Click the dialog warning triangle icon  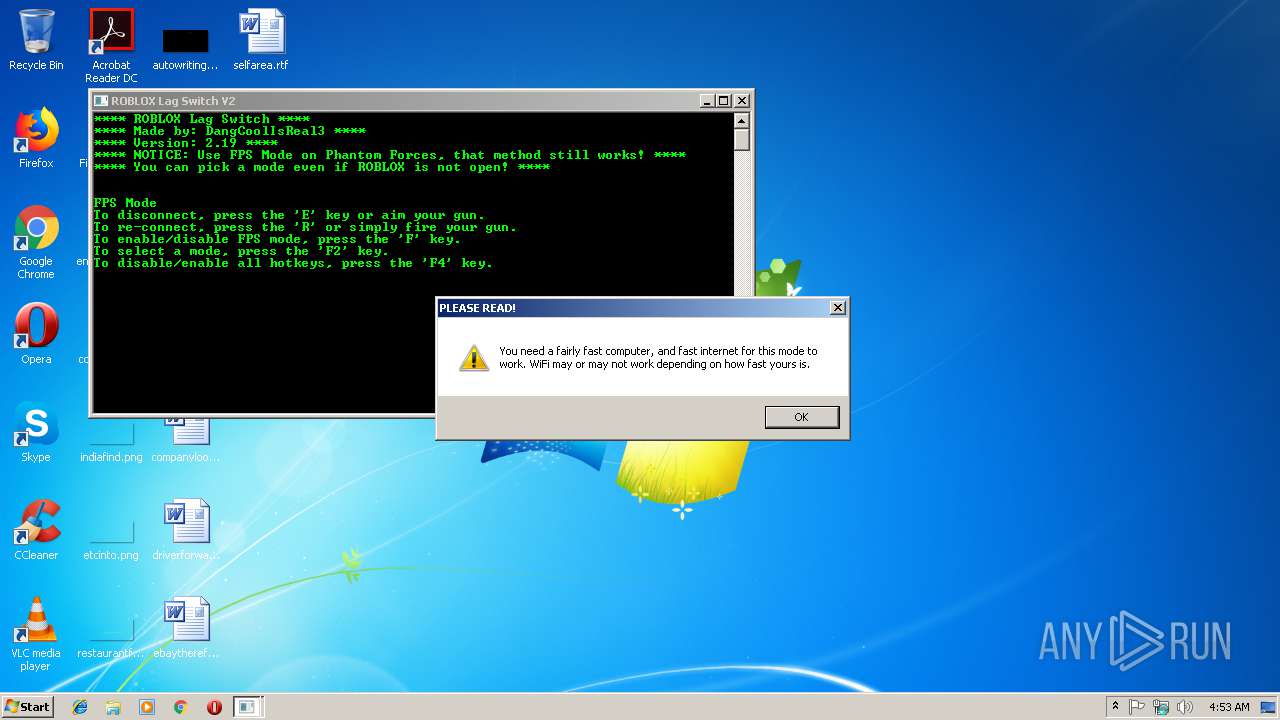coord(474,358)
